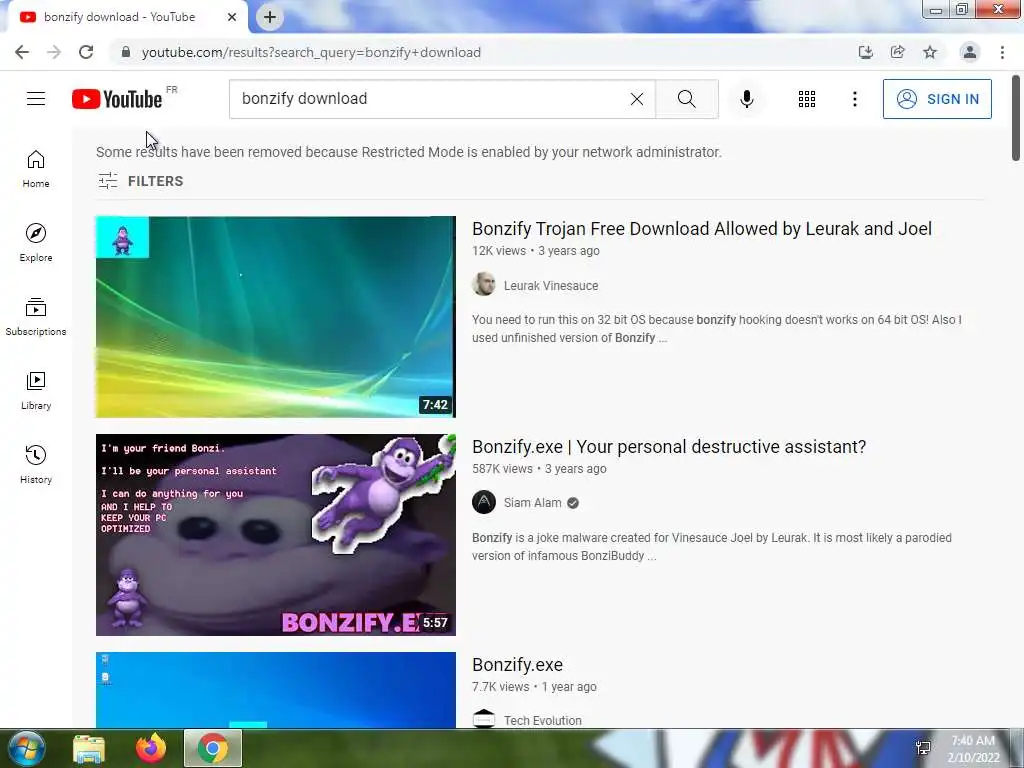Click the share page icon

coord(897,52)
